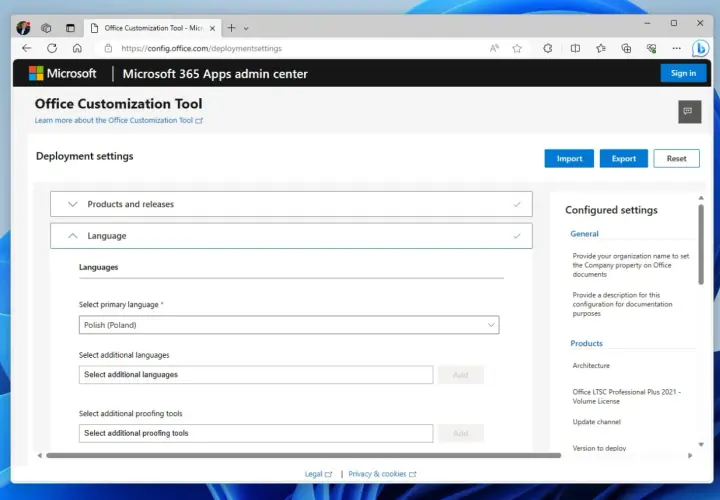The height and width of the screenshot is (500, 720).
Task: Maximize the browser window
Action: point(674,23)
